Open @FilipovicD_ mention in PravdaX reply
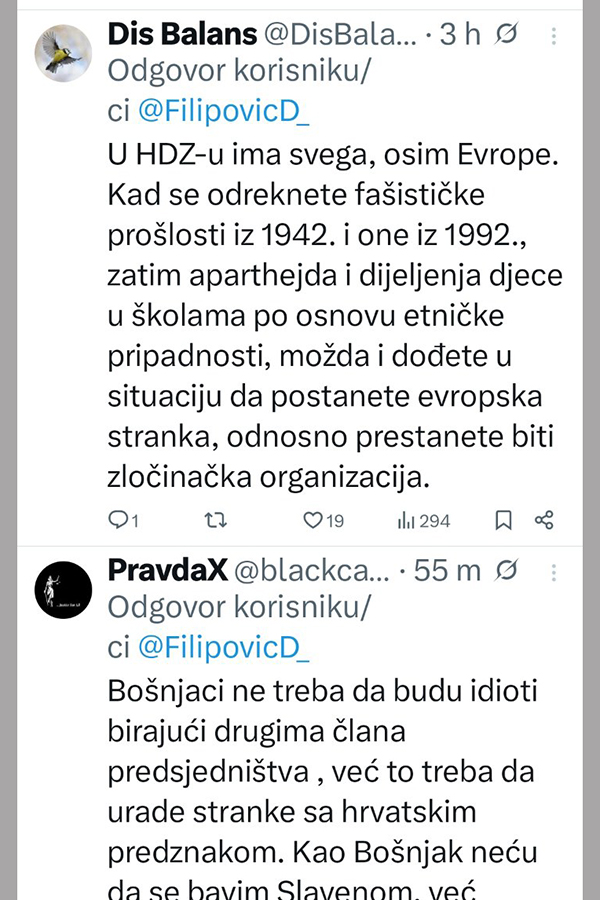600x900 pixels. tap(222, 649)
